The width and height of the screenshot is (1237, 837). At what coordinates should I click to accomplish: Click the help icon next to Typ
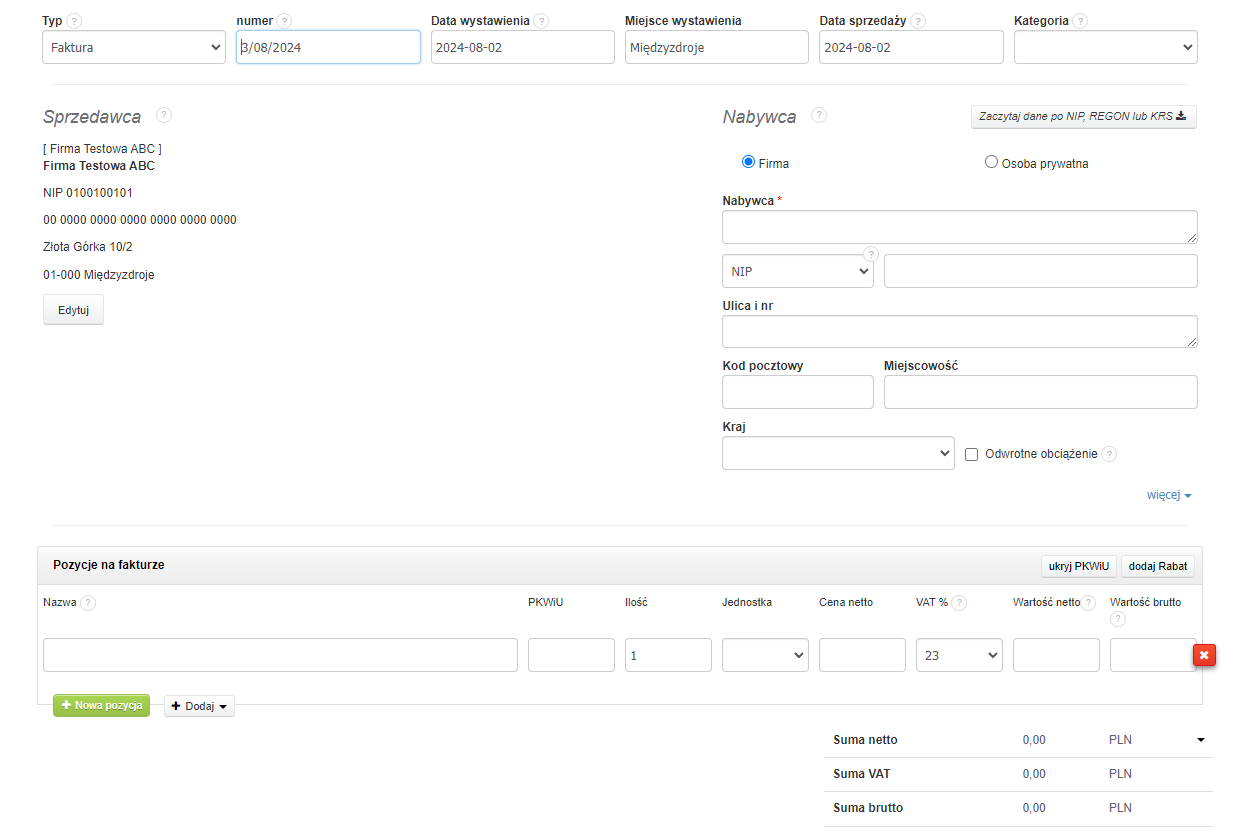click(x=75, y=21)
